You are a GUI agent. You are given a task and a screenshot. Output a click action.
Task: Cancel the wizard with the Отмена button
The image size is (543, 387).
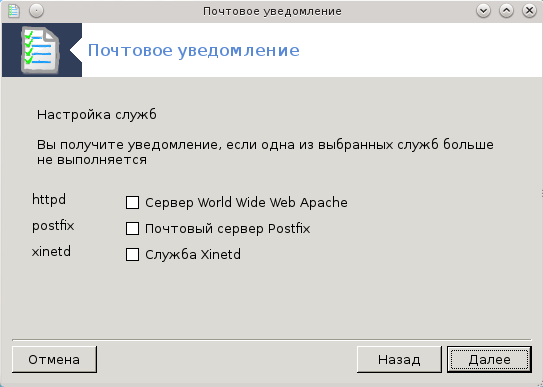pos(54,359)
